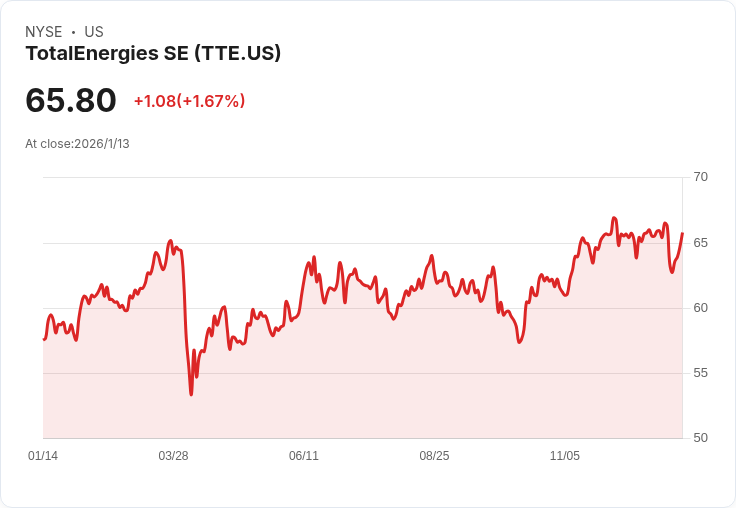Click the 70 price axis label
This screenshot has width=736, height=508.
tap(700, 177)
